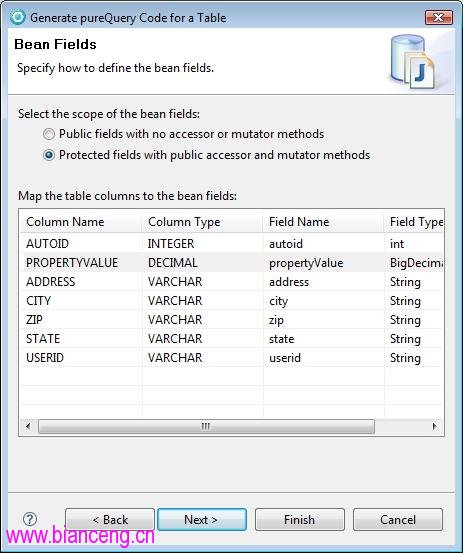Cancel the wizard
Image resolution: width=463 pixels, height=553 pixels.
pyautogui.click(x=398, y=519)
